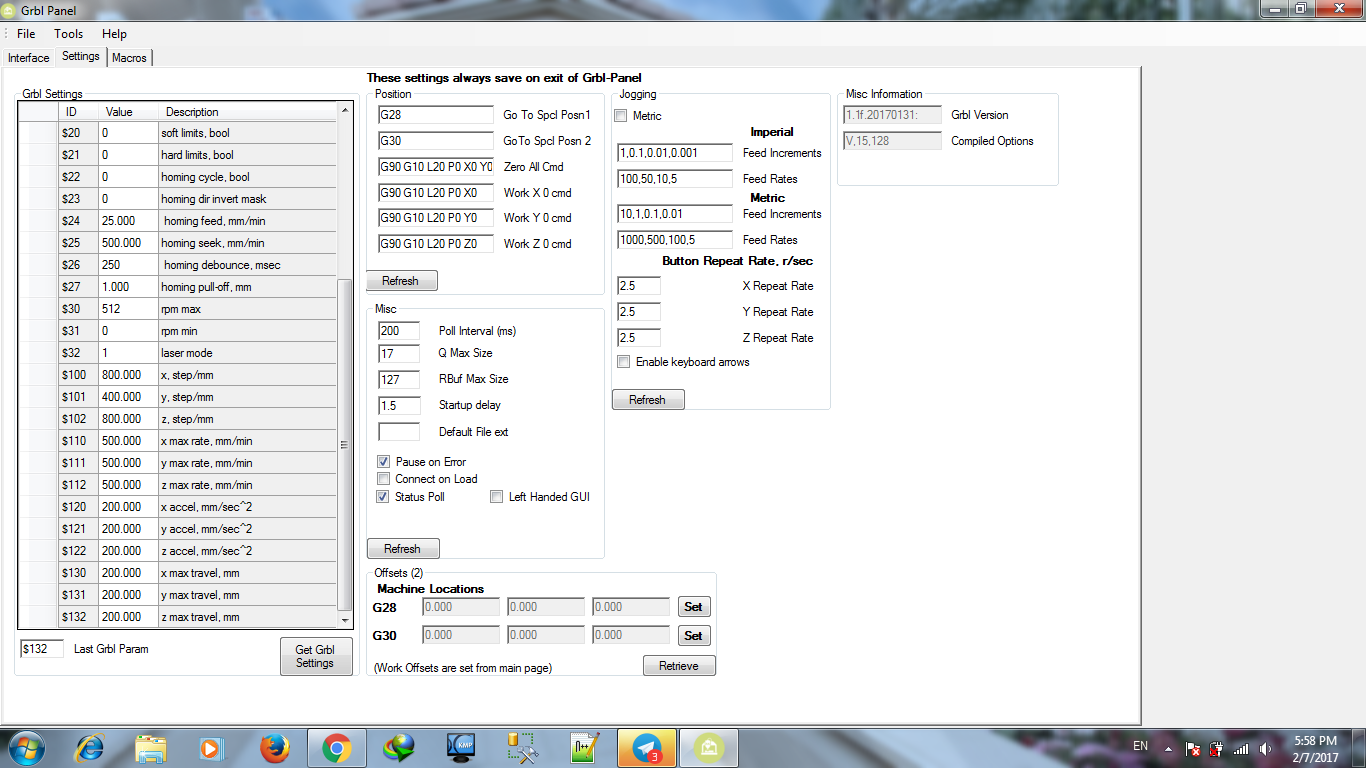Screen dimensions: 1366x768
Task: Enable Left Handed GUI checkbox
Action: coord(497,497)
